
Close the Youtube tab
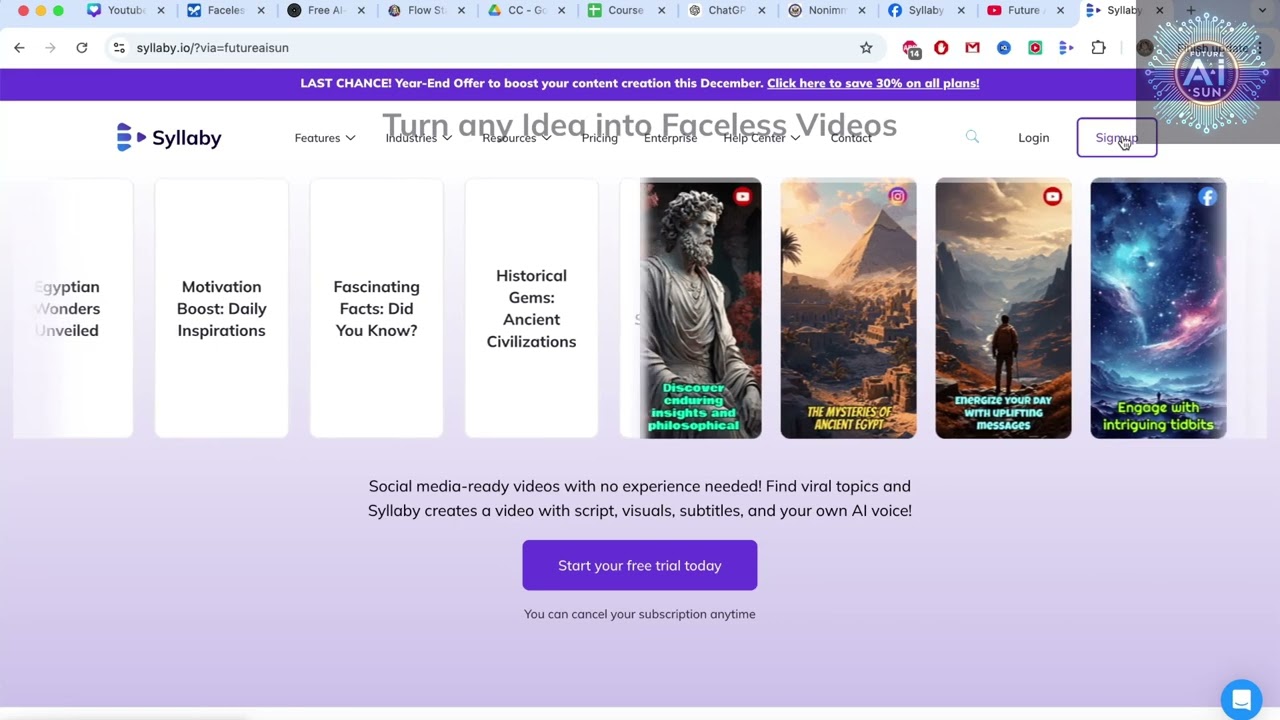coord(160,11)
